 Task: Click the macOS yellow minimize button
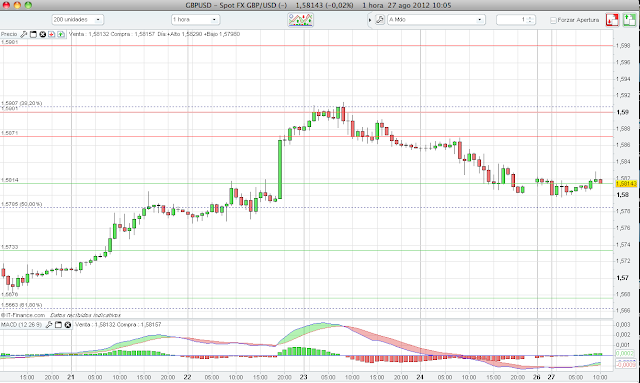tap(17, 5)
